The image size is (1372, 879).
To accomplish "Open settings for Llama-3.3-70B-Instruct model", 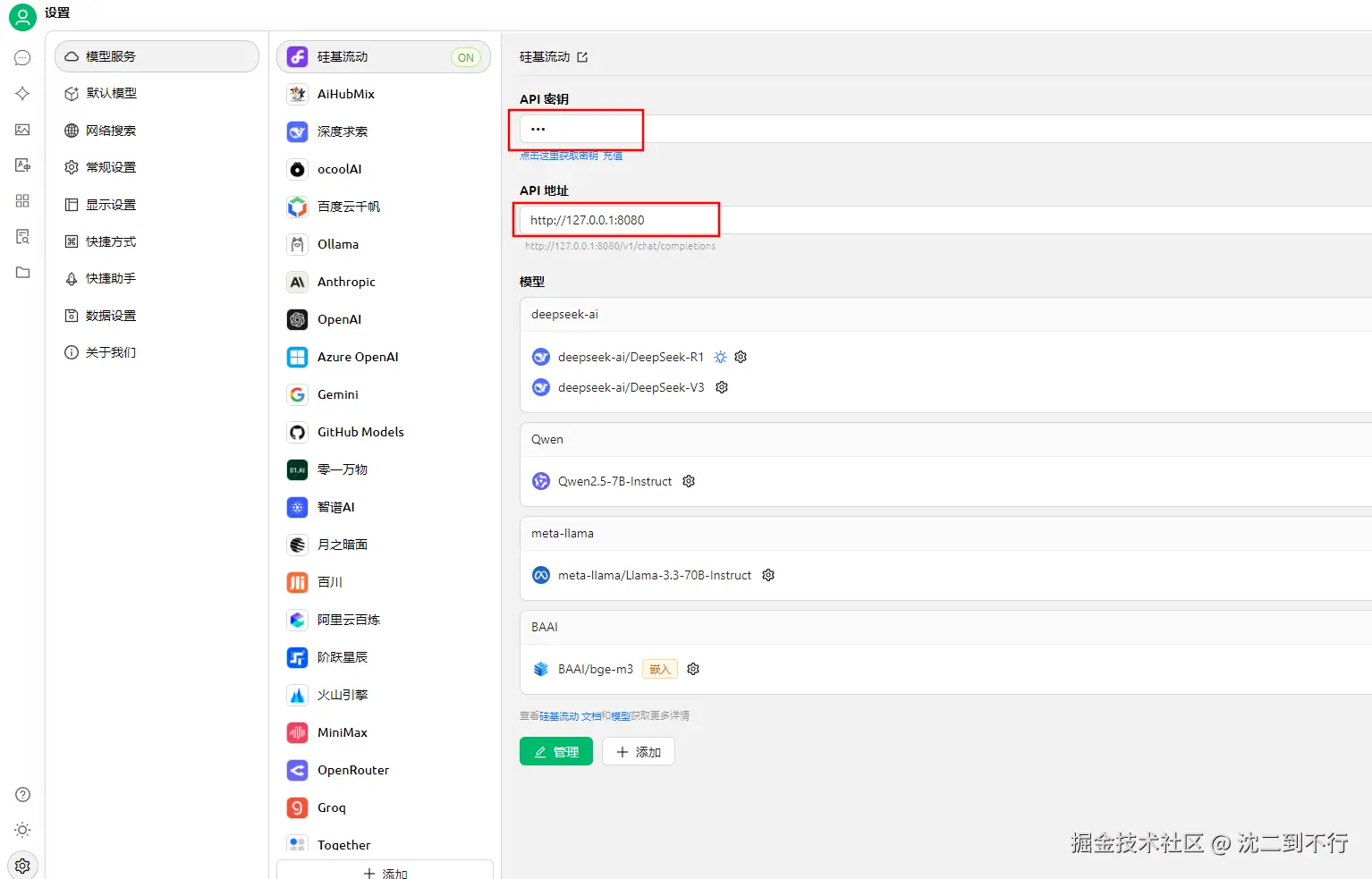I will point(768,575).
